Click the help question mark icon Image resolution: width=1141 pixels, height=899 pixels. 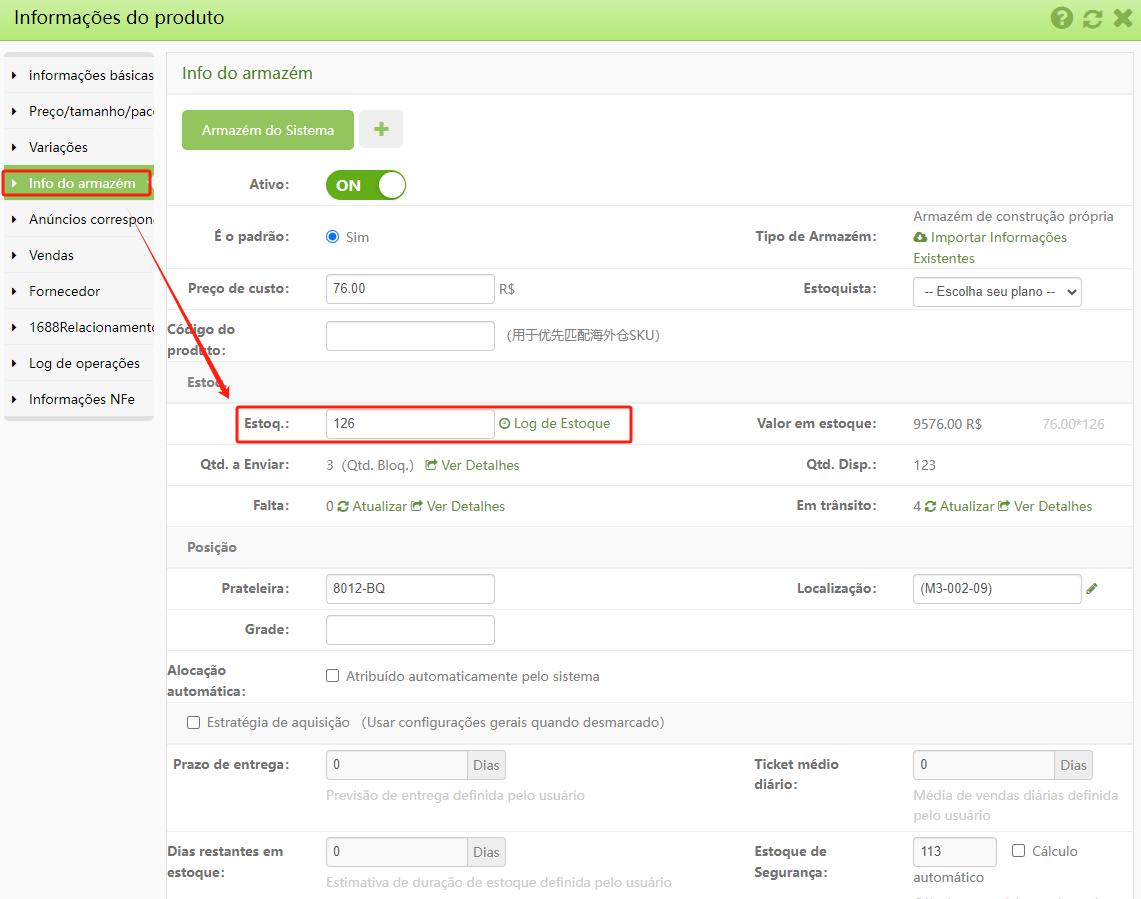(1062, 18)
